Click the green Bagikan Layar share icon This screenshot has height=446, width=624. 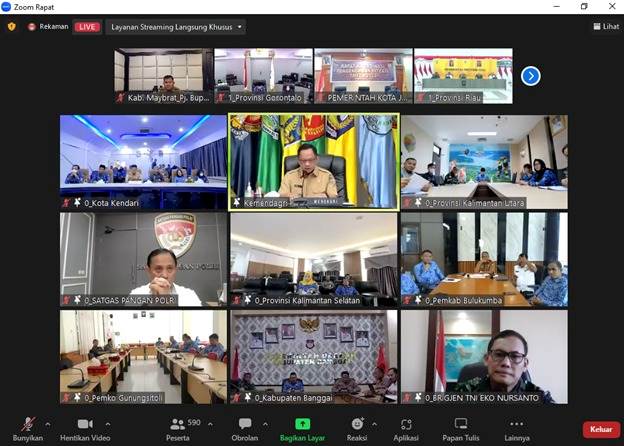coord(302,424)
